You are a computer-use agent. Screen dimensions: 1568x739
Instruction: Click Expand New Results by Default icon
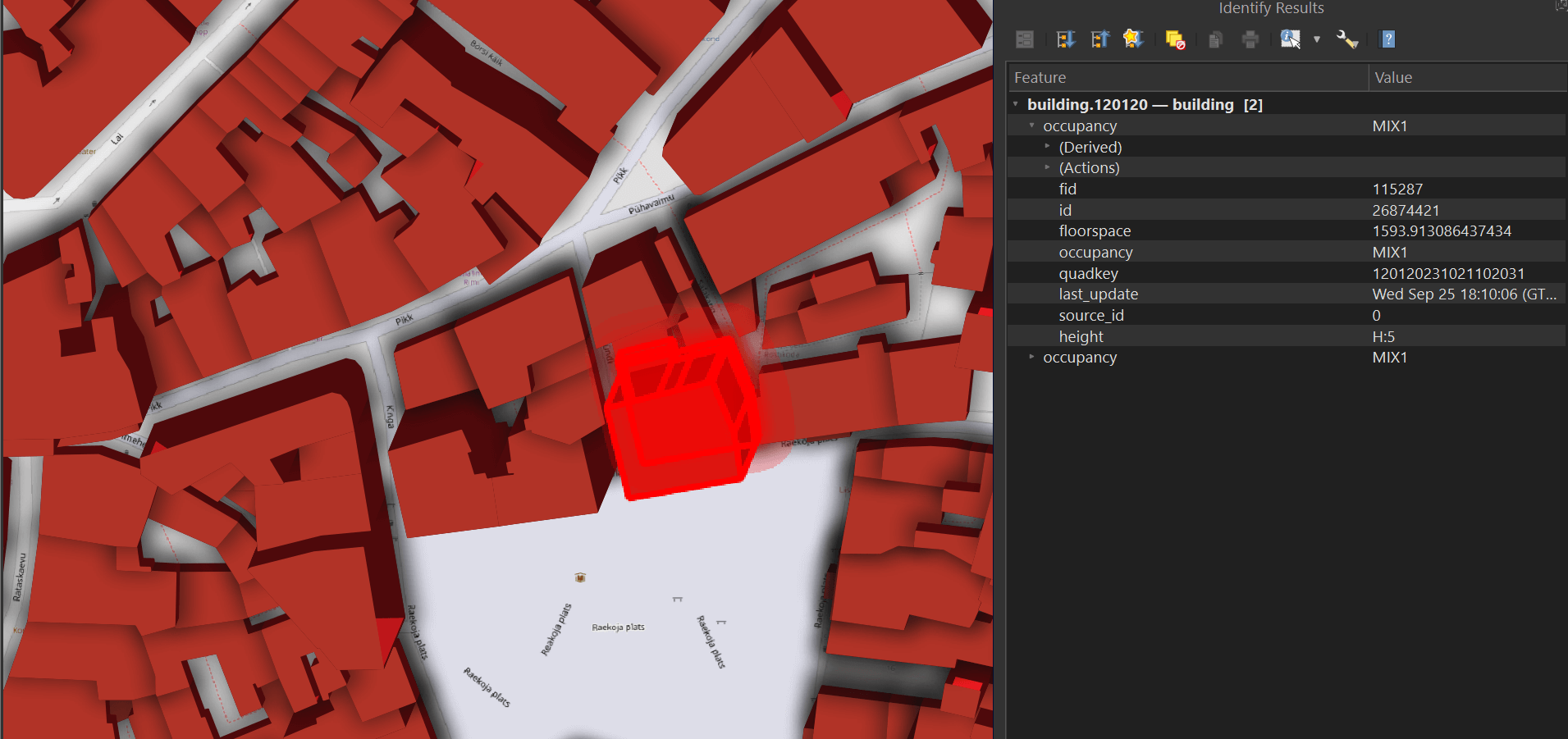1133,39
